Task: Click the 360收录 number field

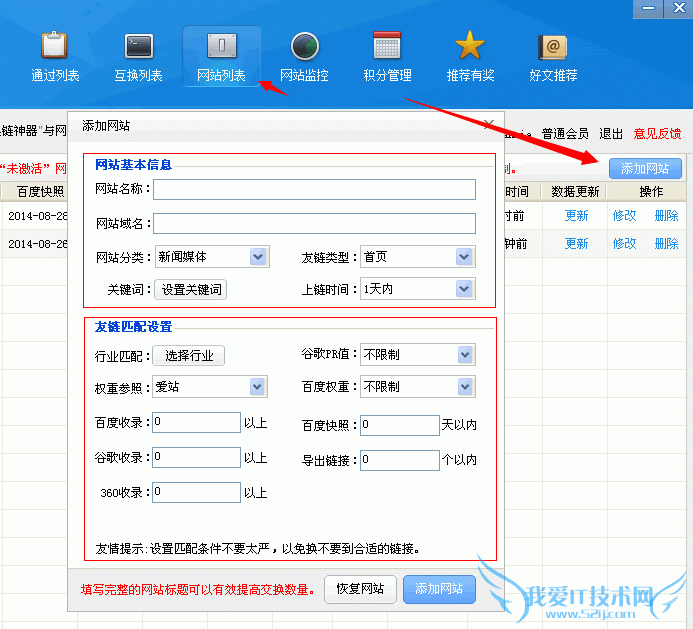Action: [196, 492]
